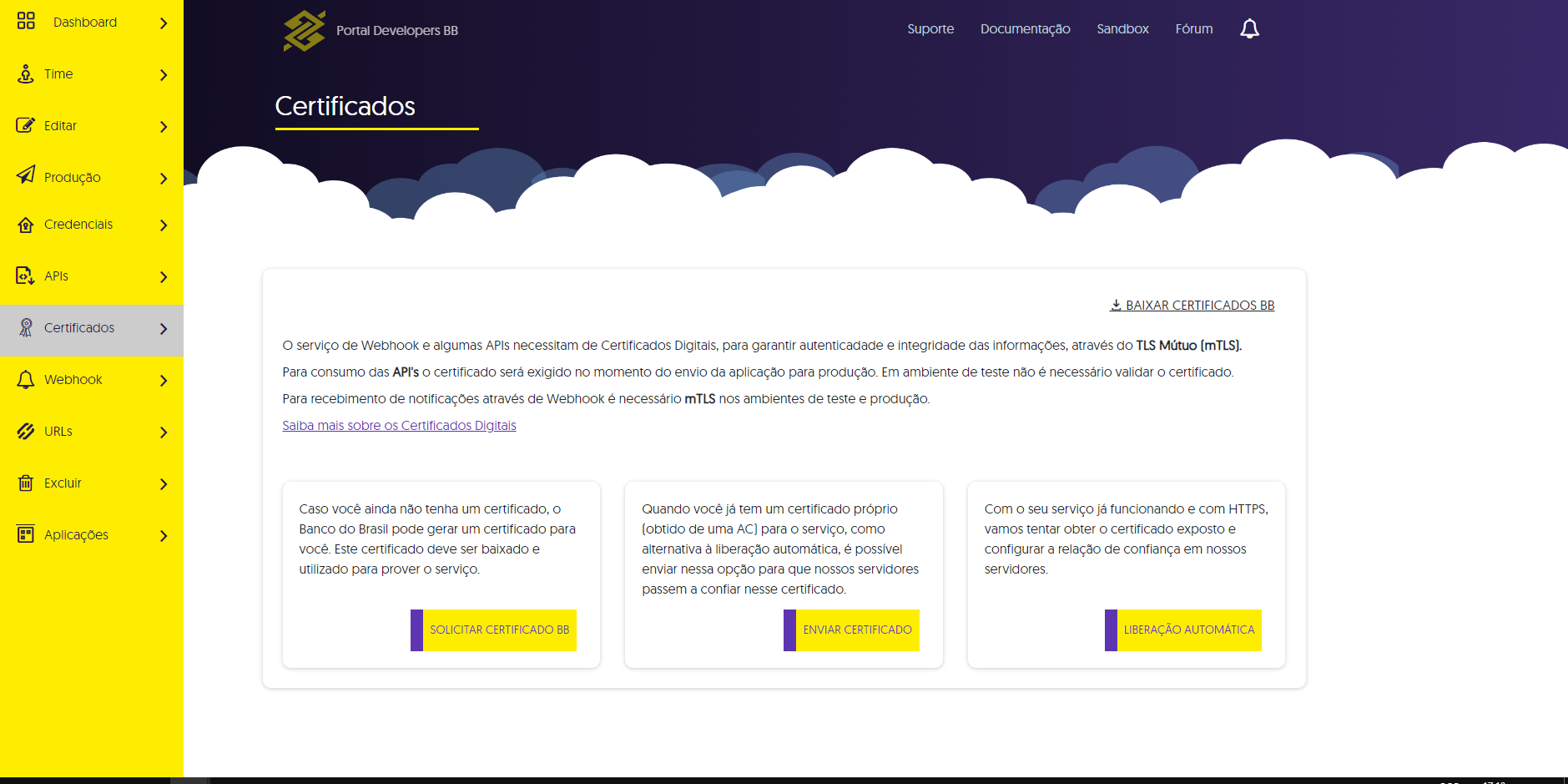Image resolution: width=1568 pixels, height=784 pixels.
Task: Click the Banco do Brasil logo
Action: coord(304,31)
